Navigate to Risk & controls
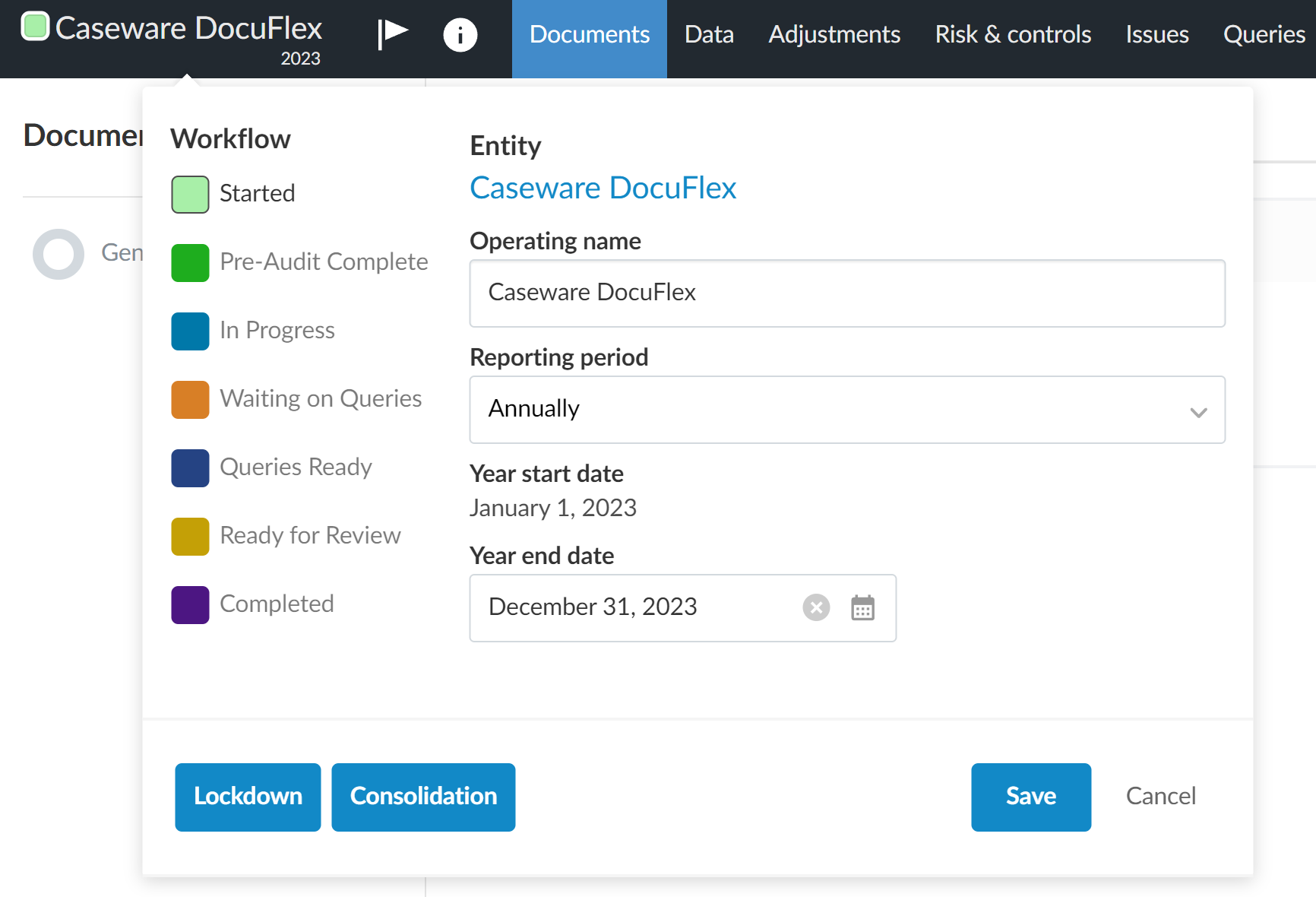 pos(1012,34)
